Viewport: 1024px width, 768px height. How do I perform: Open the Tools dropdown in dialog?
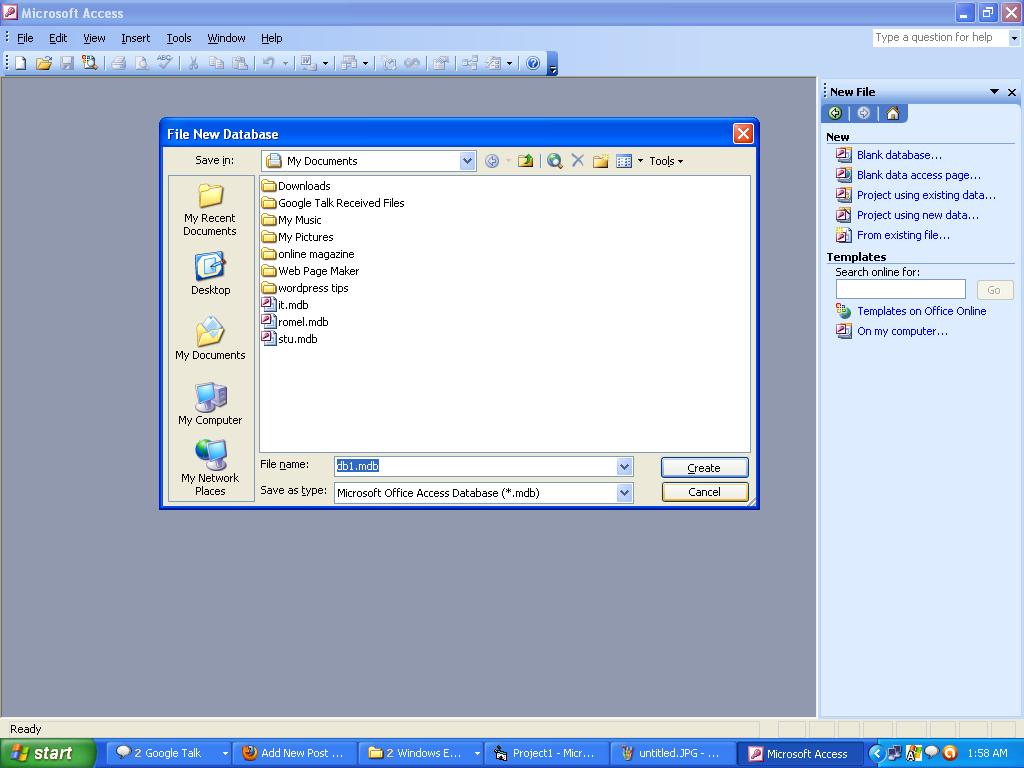[665, 161]
